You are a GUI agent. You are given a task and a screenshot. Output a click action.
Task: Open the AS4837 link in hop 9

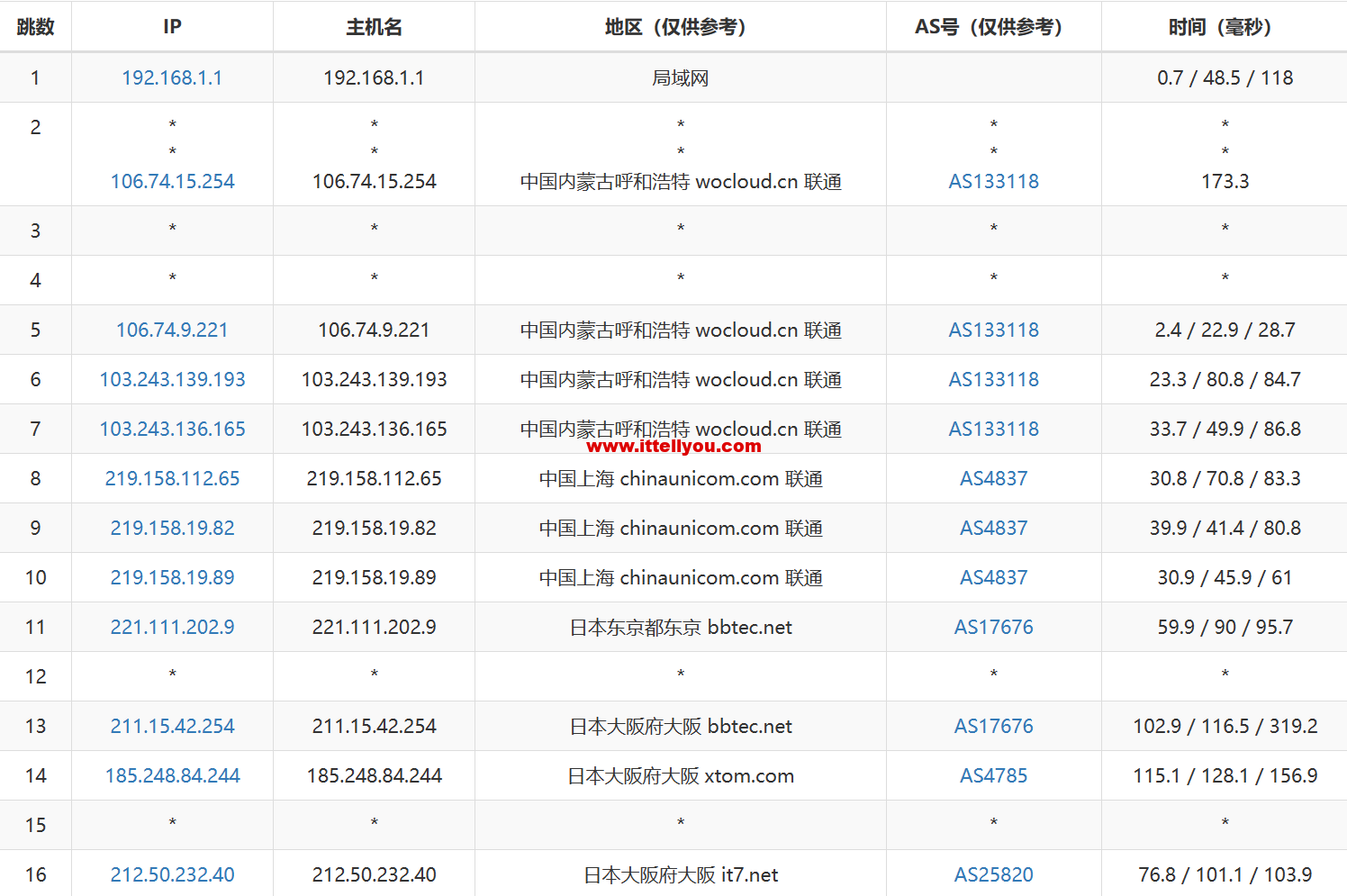click(x=993, y=529)
